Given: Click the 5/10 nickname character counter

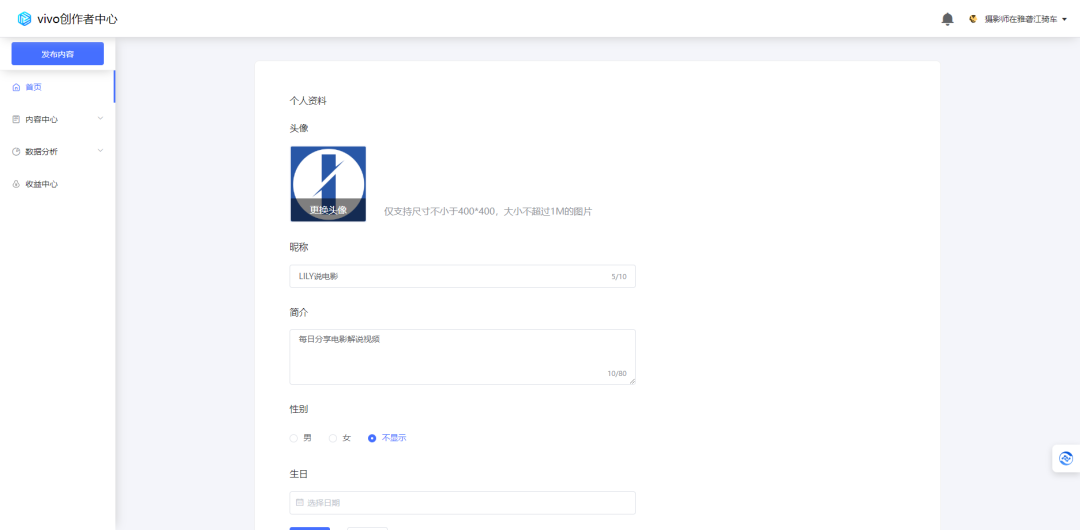Looking at the screenshot, I should click(619, 277).
